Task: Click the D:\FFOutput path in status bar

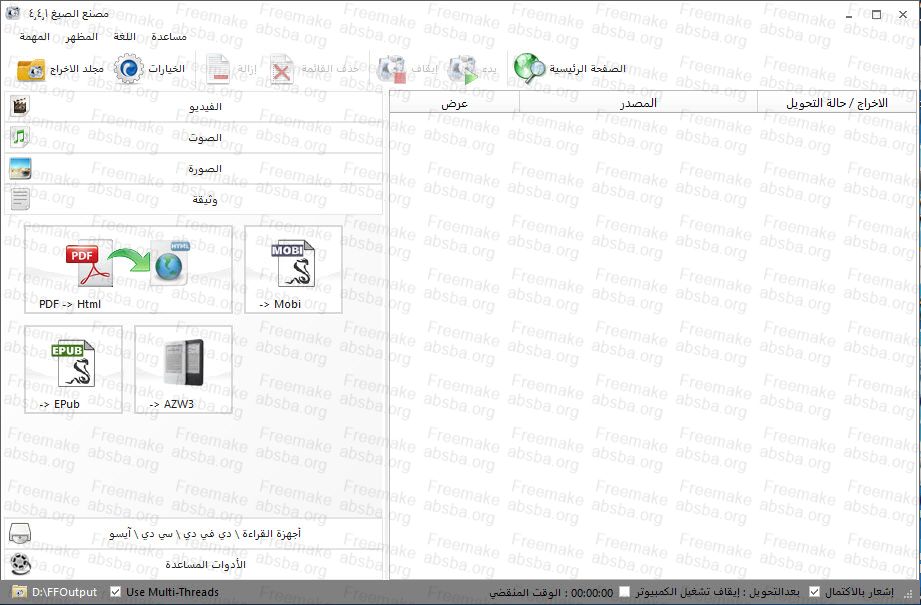Action: [65, 592]
